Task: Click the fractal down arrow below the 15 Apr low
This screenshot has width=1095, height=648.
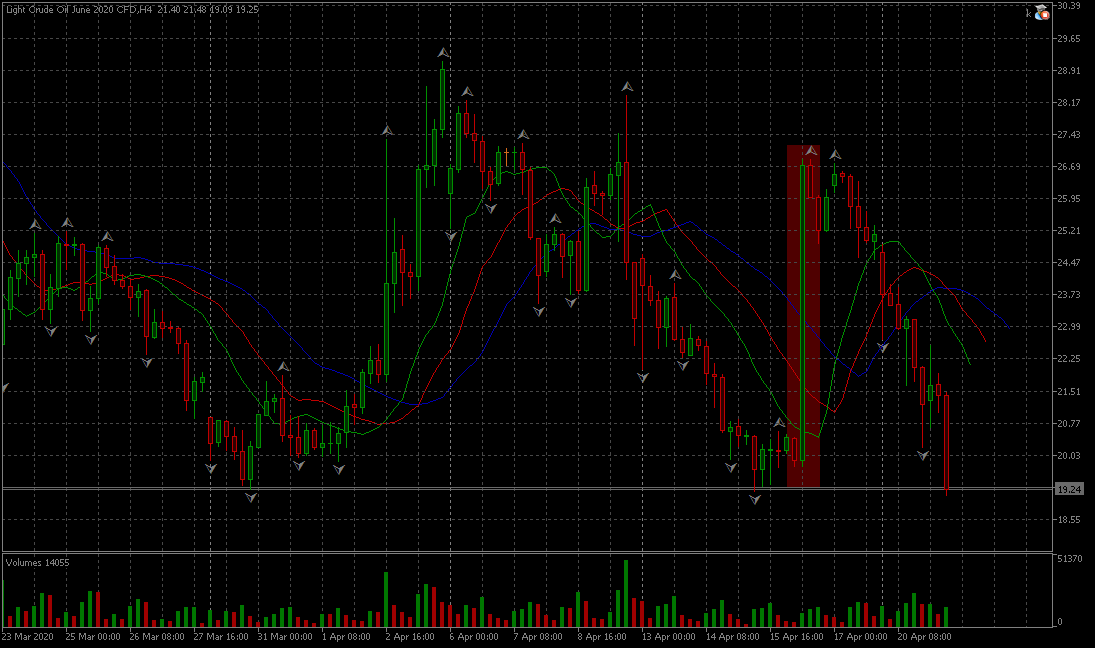Action: pos(757,498)
